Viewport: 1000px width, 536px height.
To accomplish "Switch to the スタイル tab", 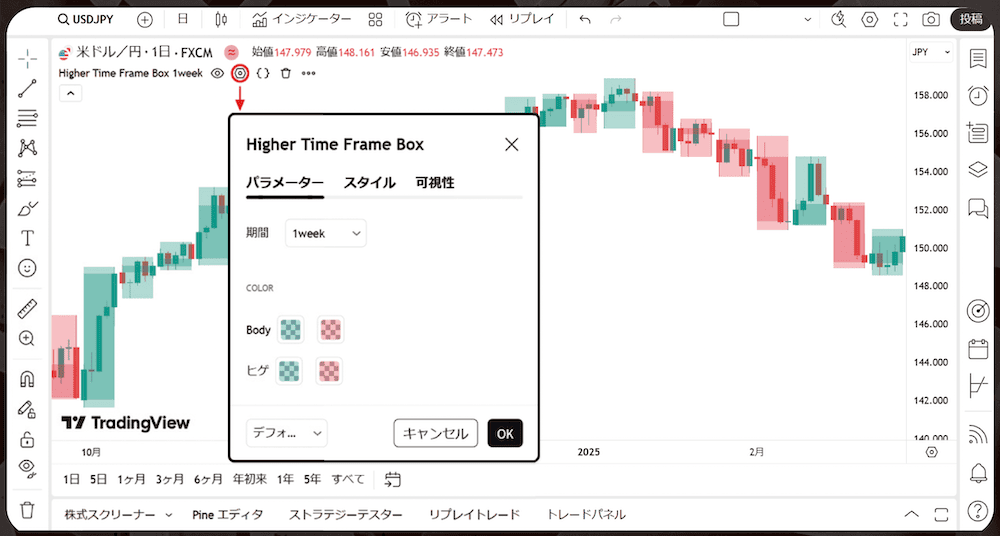I will point(369,183).
